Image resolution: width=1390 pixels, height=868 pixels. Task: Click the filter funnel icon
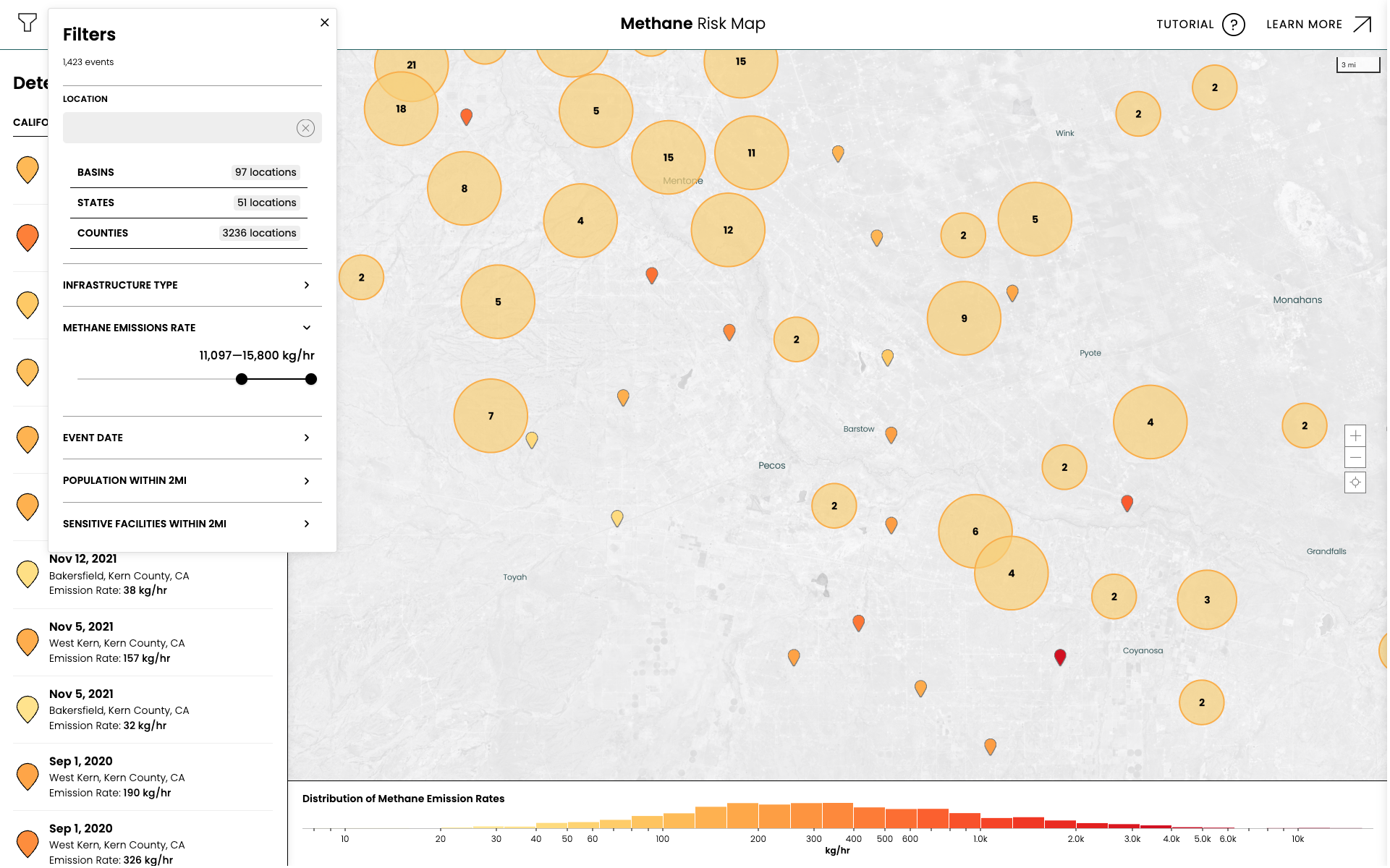tap(27, 23)
